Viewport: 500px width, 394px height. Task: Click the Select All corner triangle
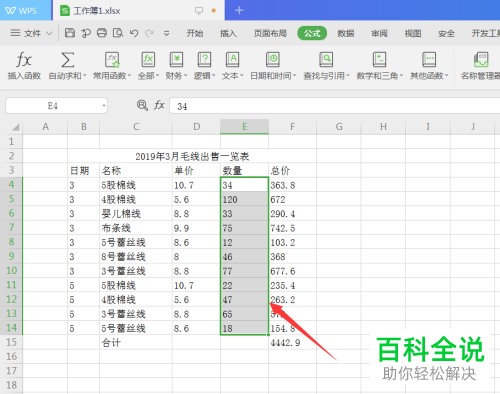point(15,127)
